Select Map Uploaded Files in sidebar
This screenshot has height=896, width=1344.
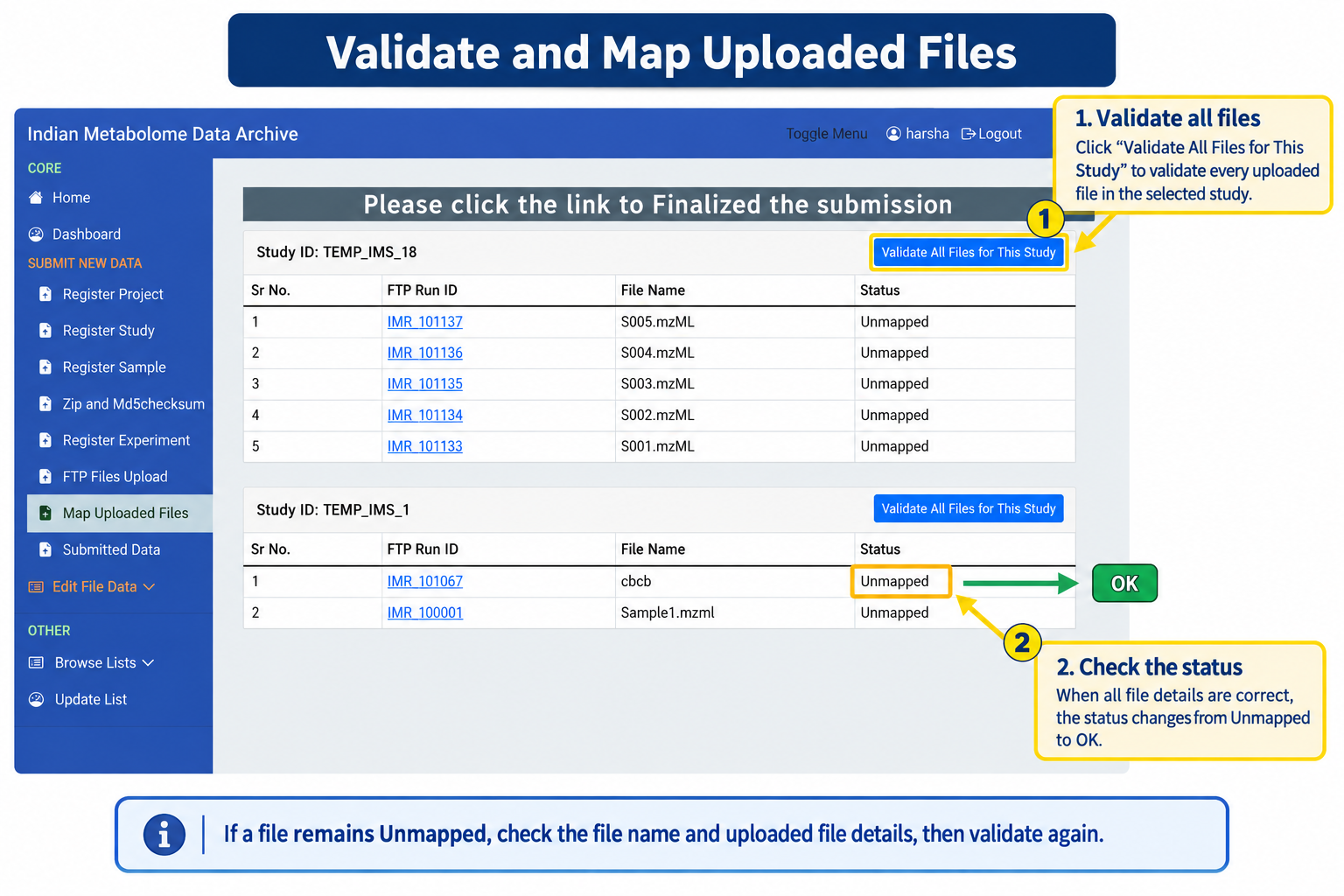[120, 514]
